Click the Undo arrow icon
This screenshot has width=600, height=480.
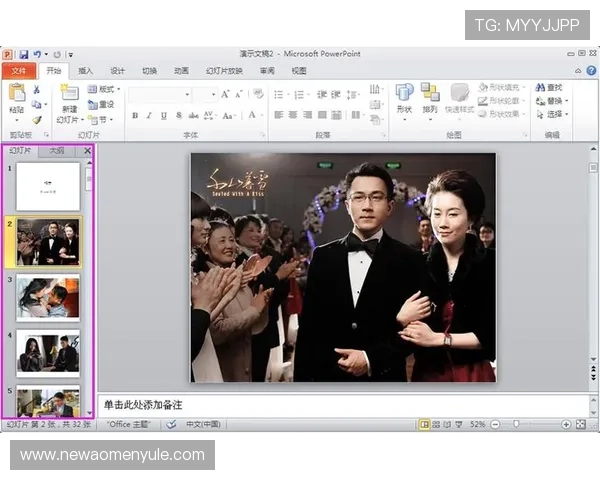click(x=37, y=54)
